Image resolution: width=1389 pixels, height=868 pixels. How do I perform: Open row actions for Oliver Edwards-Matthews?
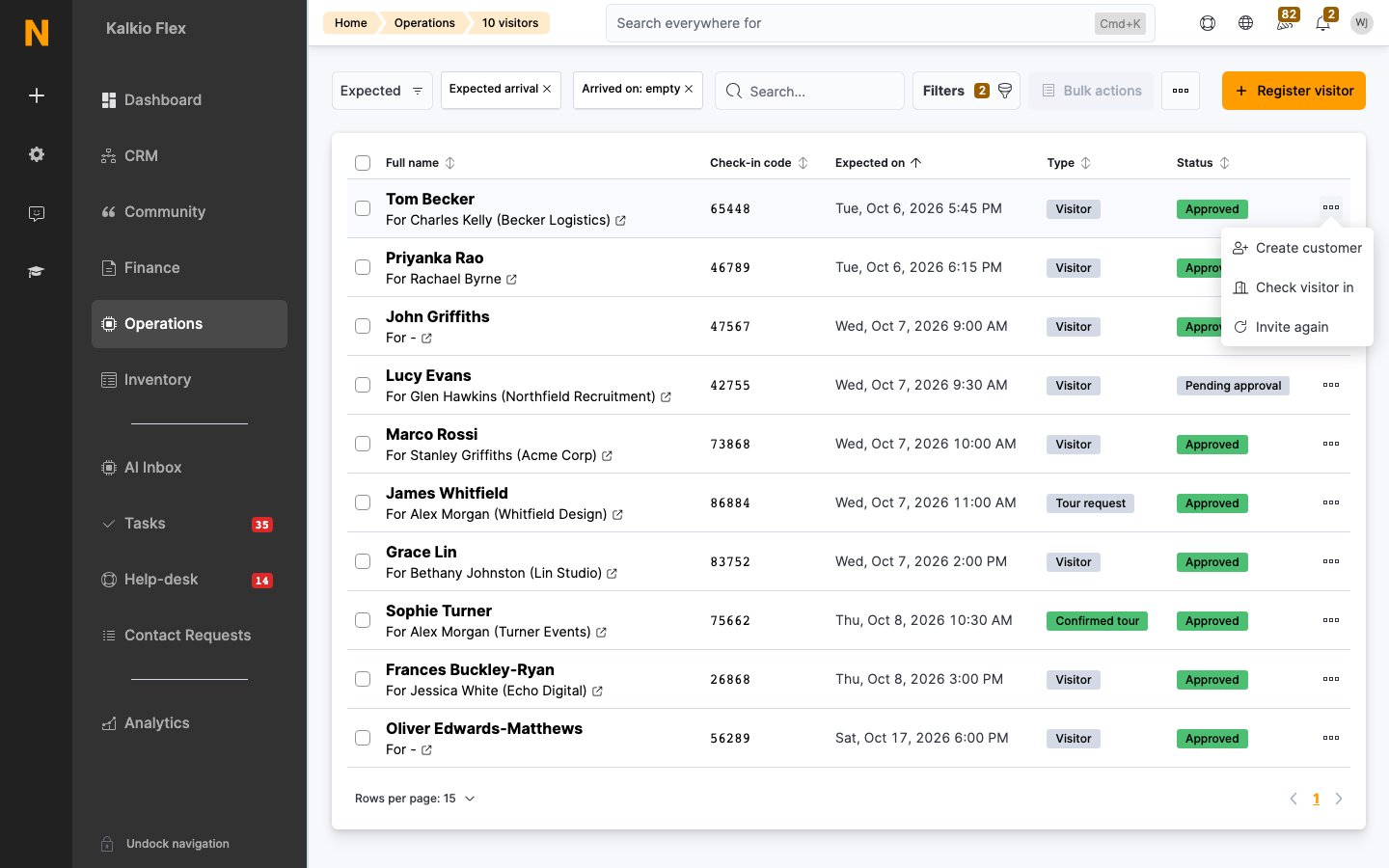tap(1331, 738)
